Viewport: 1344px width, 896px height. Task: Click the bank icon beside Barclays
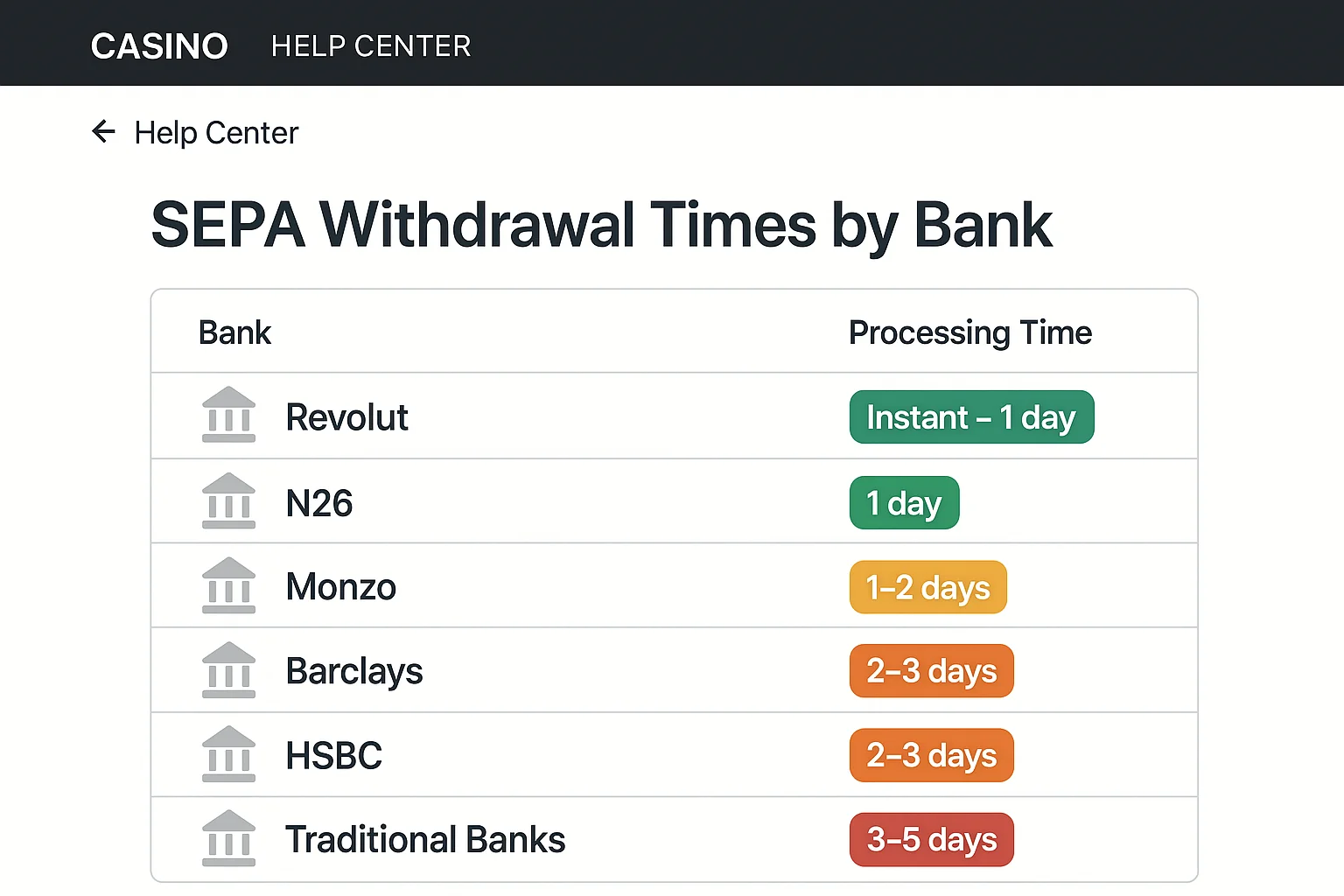pyautogui.click(x=228, y=670)
